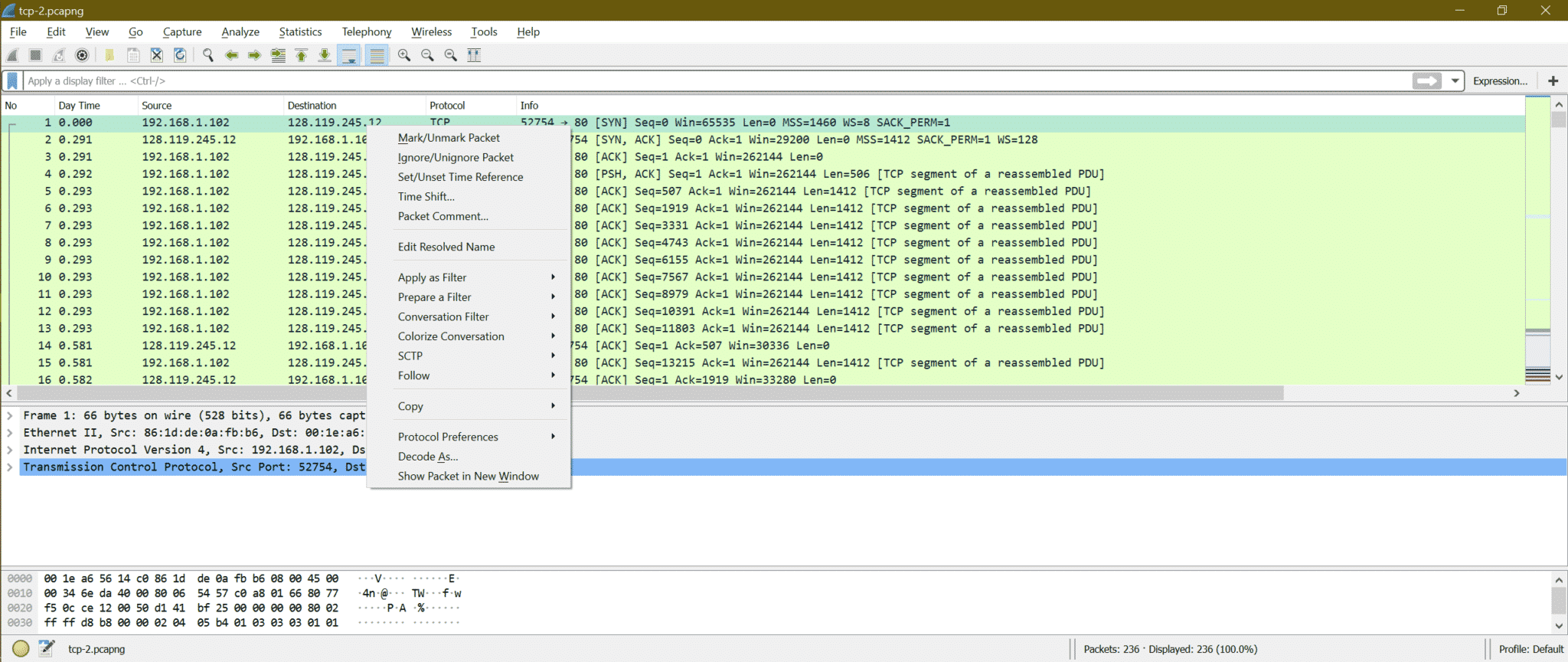Click the packet list horizontal scrollbar
1568x662 pixels.
pyautogui.click(x=650, y=393)
